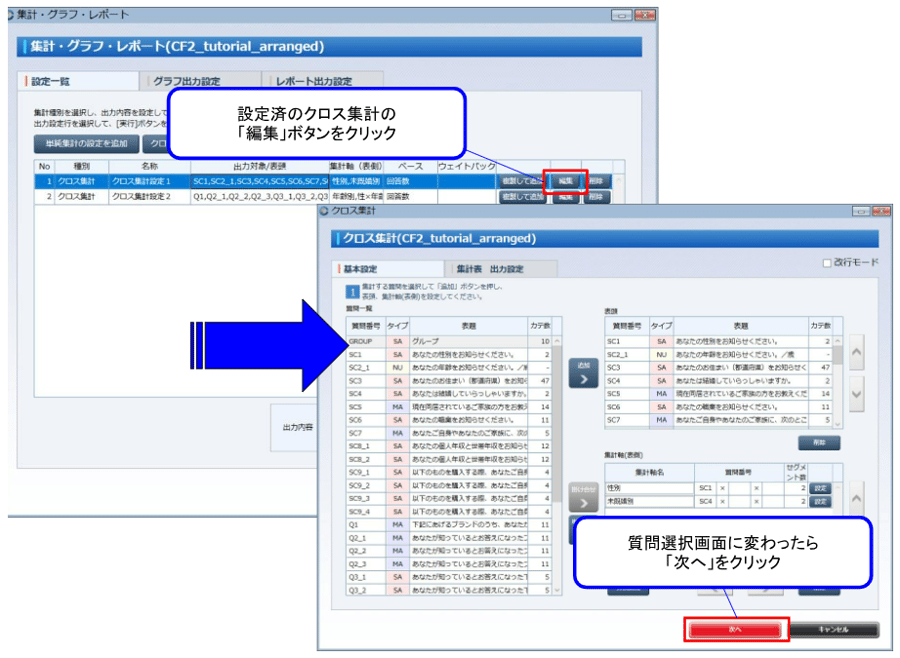
Task: Open レポート出力設定 tab
Action: click(314, 81)
